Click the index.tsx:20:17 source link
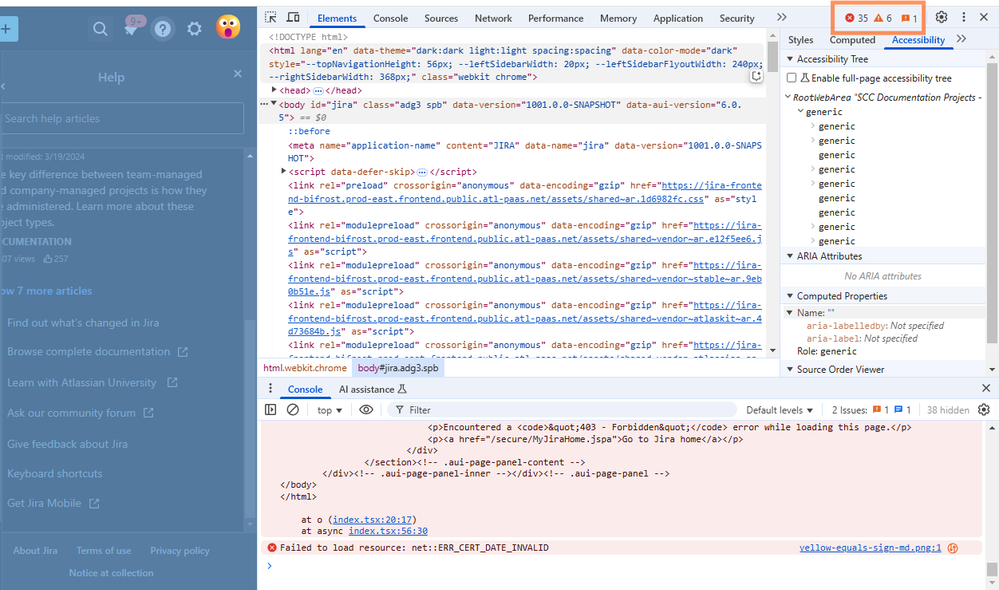Viewport: 999px width, 590px height. (x=373, y=519)
